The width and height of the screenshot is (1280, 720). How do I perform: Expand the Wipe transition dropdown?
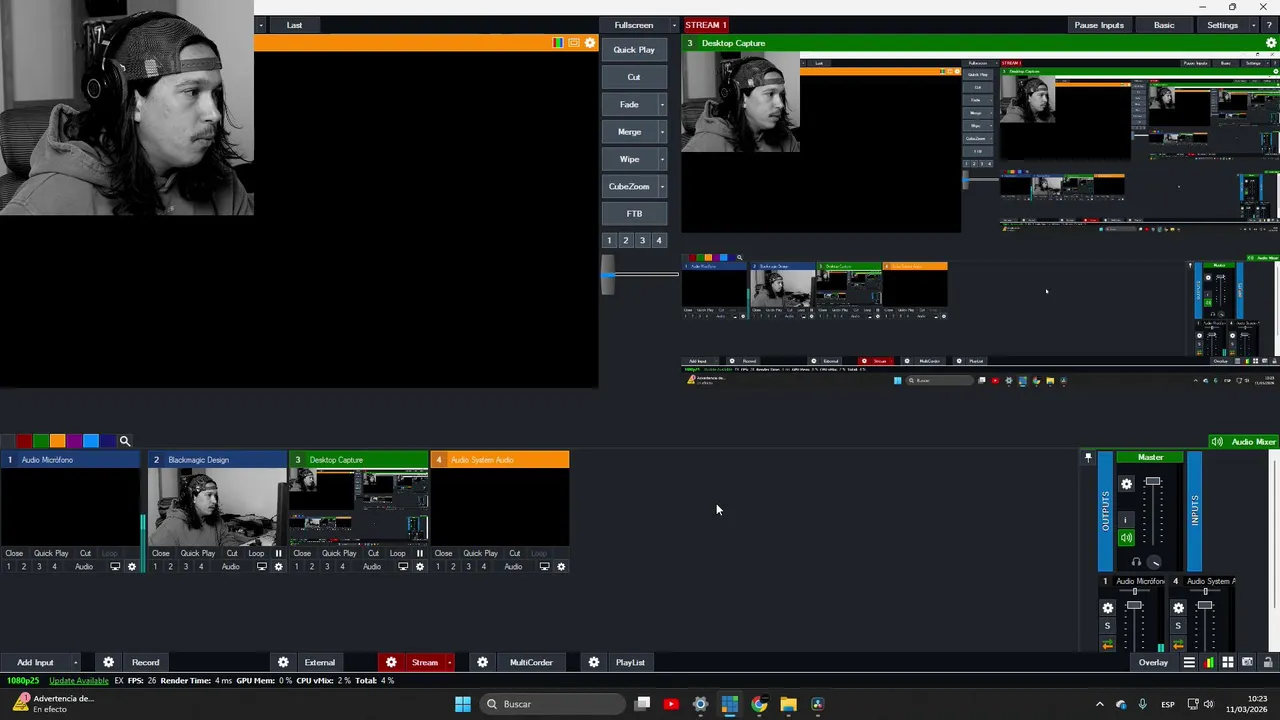click(662, 159)
